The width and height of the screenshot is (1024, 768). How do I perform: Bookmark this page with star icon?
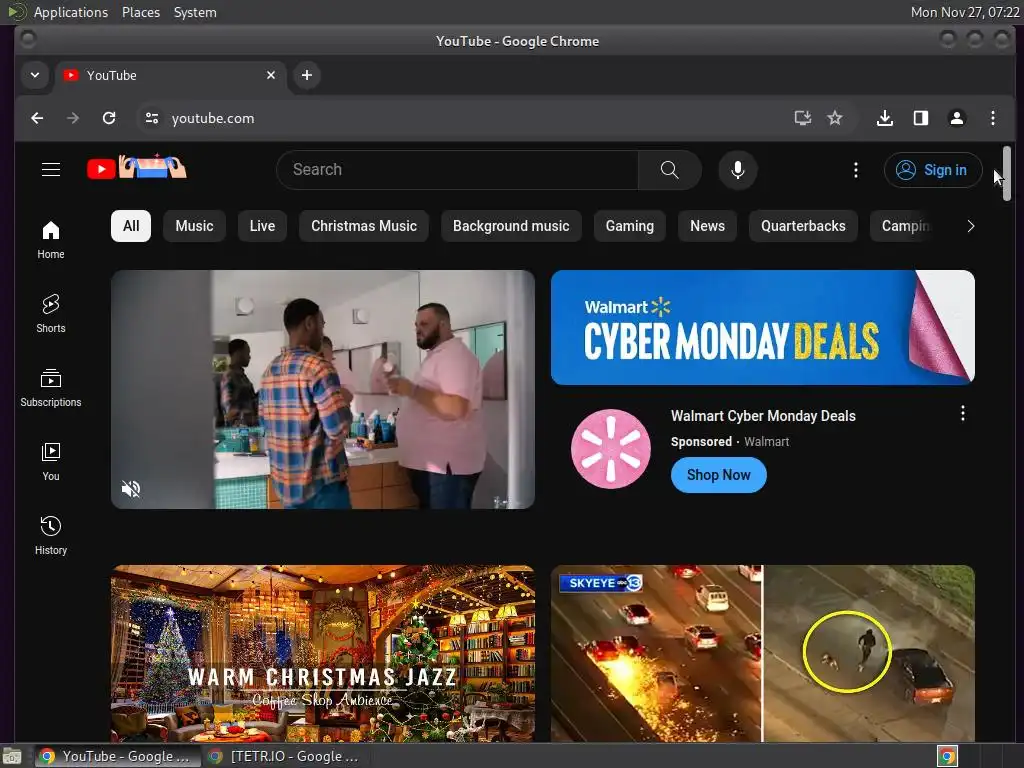click(x=835, y=118)
